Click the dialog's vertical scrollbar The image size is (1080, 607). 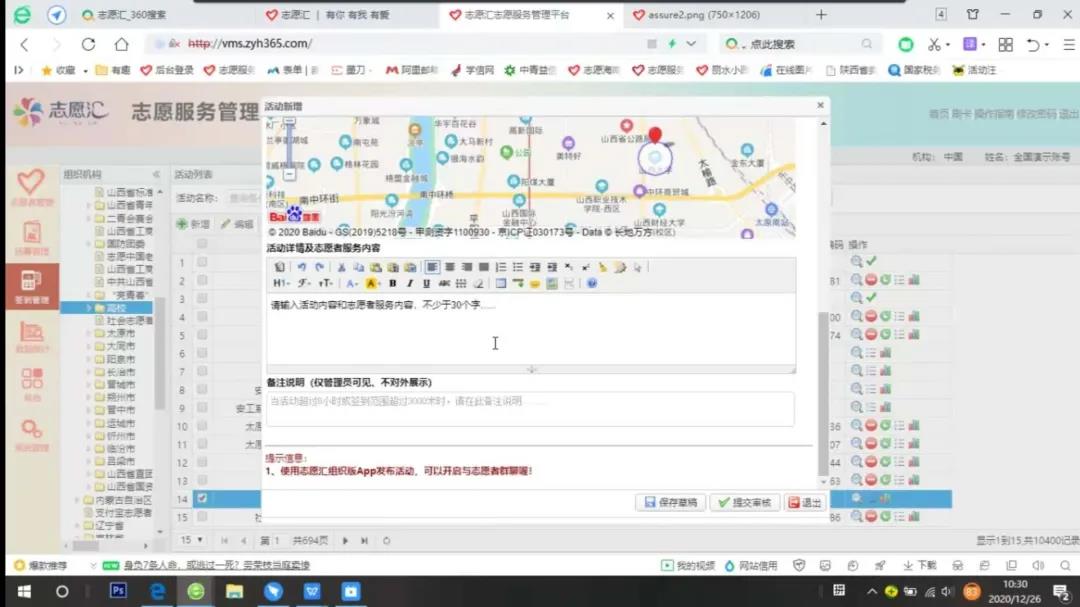(x=823, y=393)
